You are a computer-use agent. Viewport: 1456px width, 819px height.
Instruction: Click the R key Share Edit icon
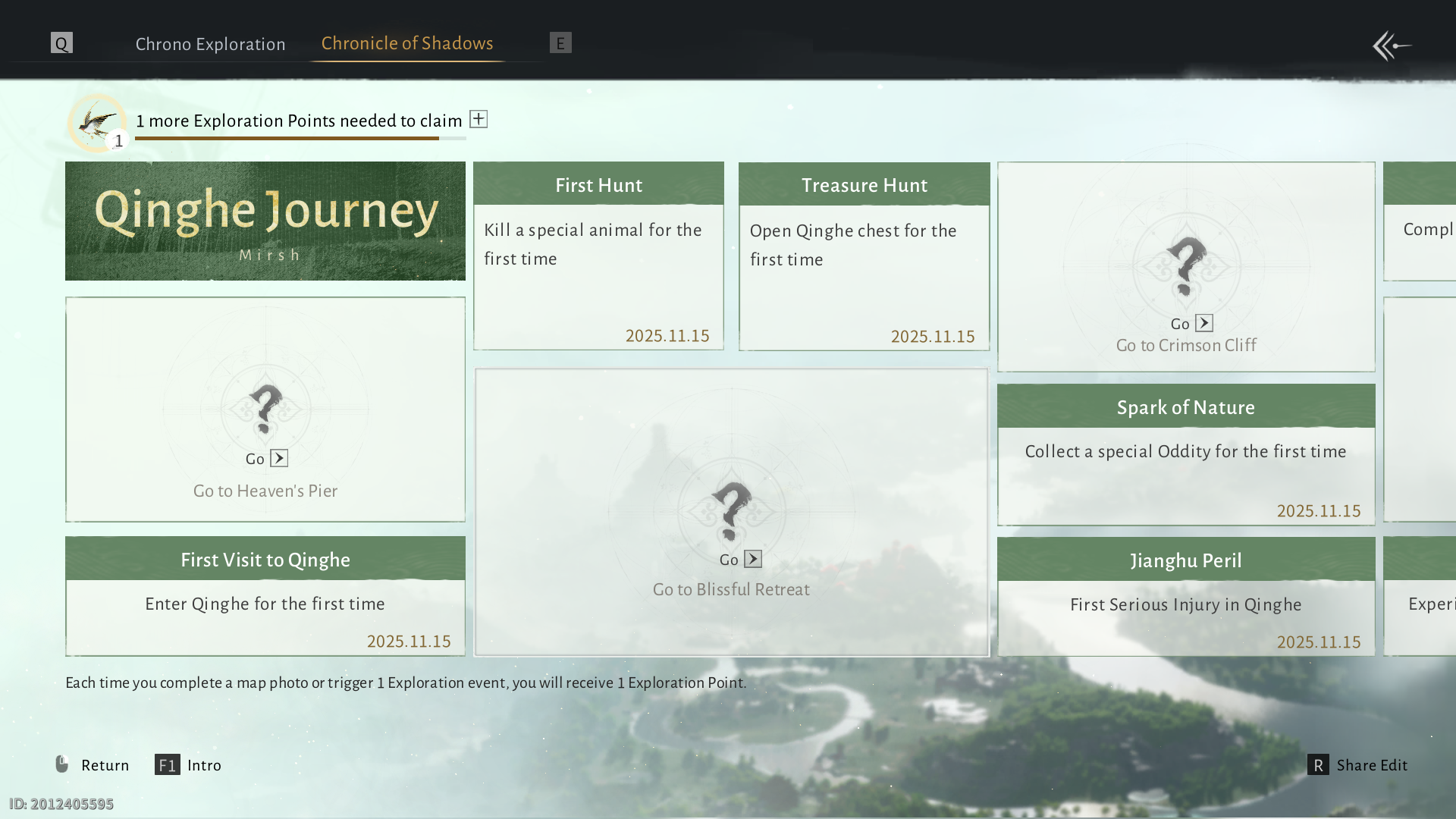pos(1318,765)
